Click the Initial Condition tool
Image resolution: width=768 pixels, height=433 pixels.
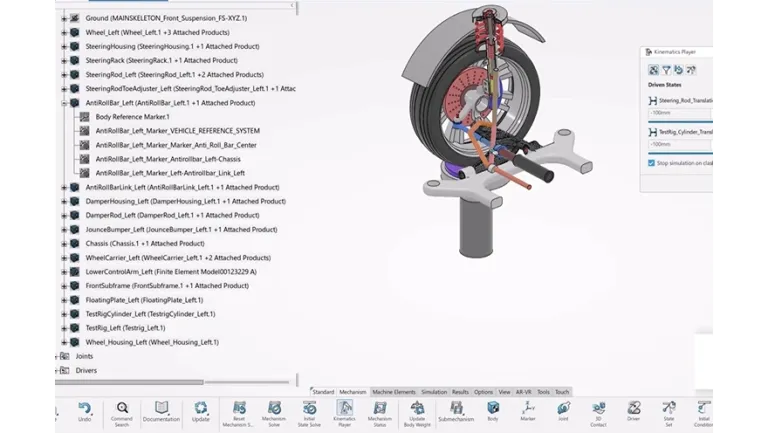703,413
